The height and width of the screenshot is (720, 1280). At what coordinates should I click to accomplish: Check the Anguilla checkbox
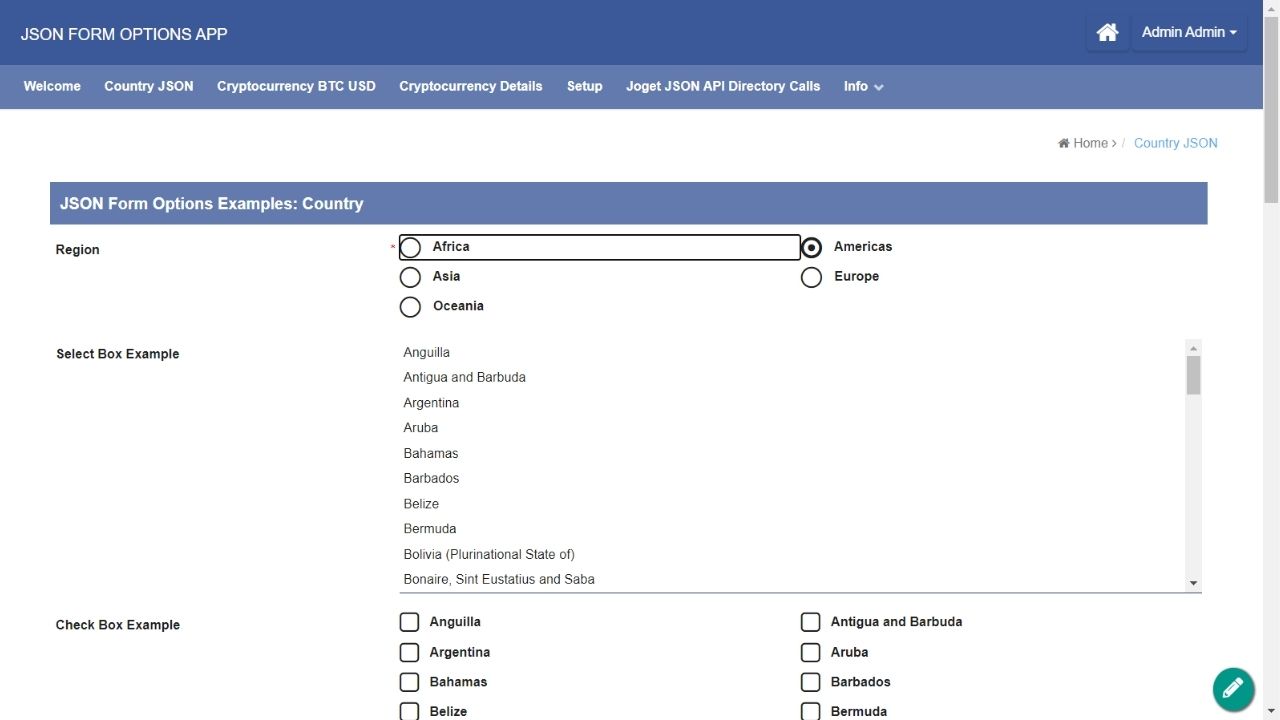pyautogui.click(x=409, y=622)
